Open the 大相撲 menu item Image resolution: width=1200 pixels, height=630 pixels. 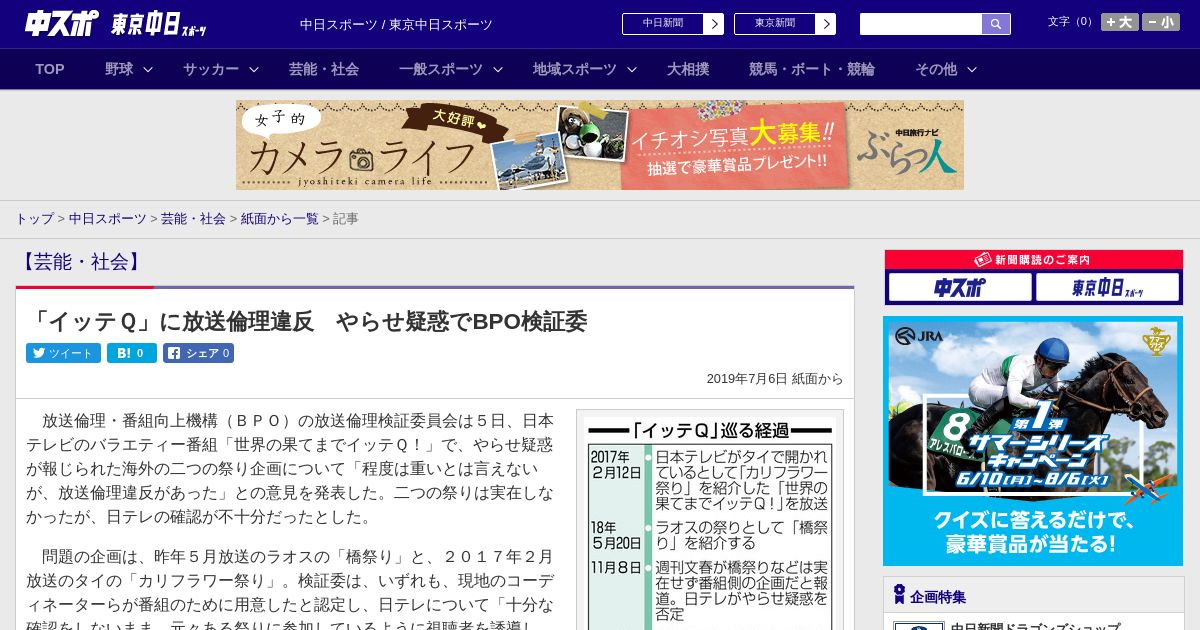[688, 69]
